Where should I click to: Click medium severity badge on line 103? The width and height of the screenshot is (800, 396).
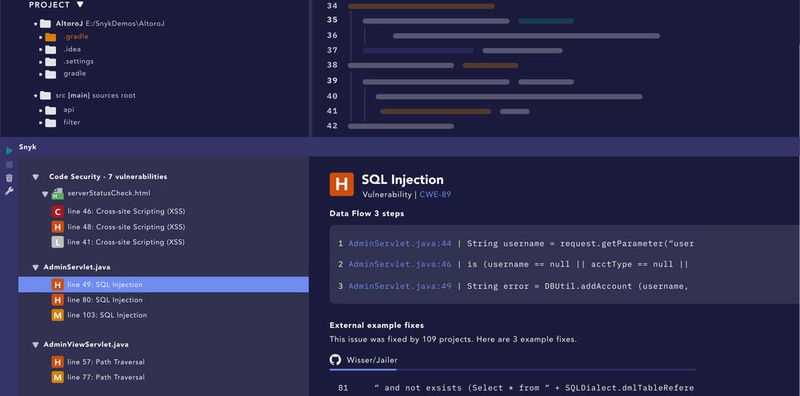(x=58, y=315)
